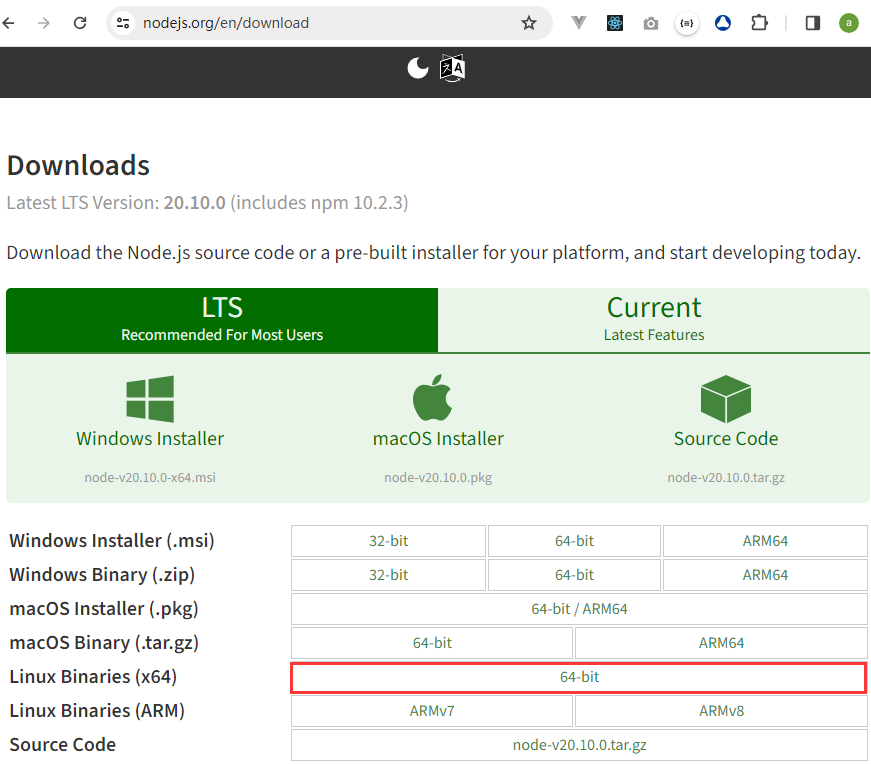Image resolution: width=871 pixels, height=764 pixels.
Task: Click the Windows Installer (.msi) row label
Action: [112, 541]
